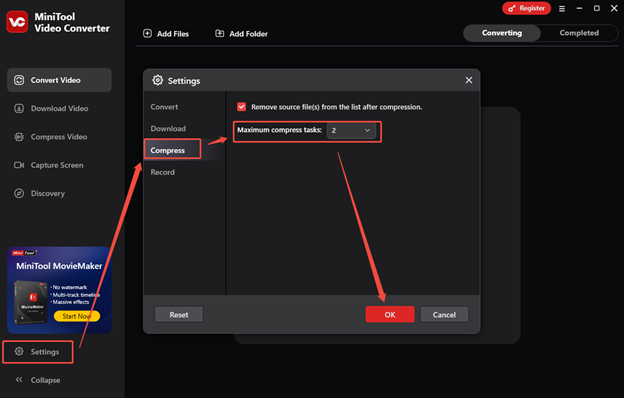Image resolution: width=624 pixels, height=398 pixels.
Task: Open Settings from sidebar
Action: [x=38, y=352]
